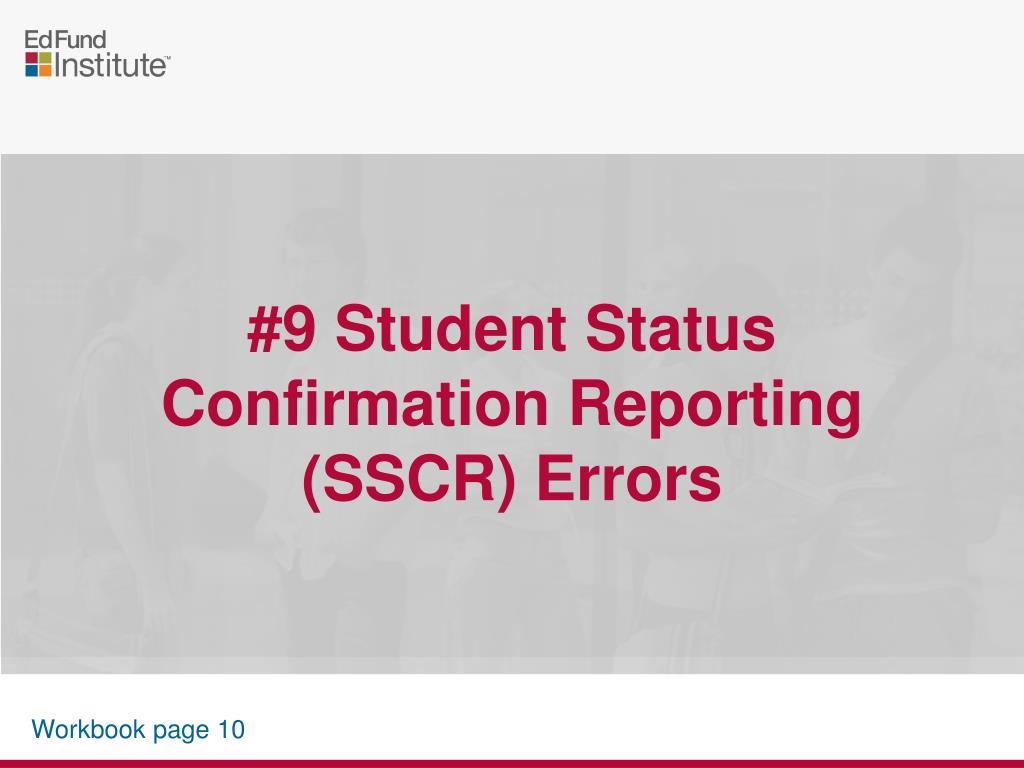Click the 'EdFund' text in the logo
1024x768 pixels.
point(65,40)
